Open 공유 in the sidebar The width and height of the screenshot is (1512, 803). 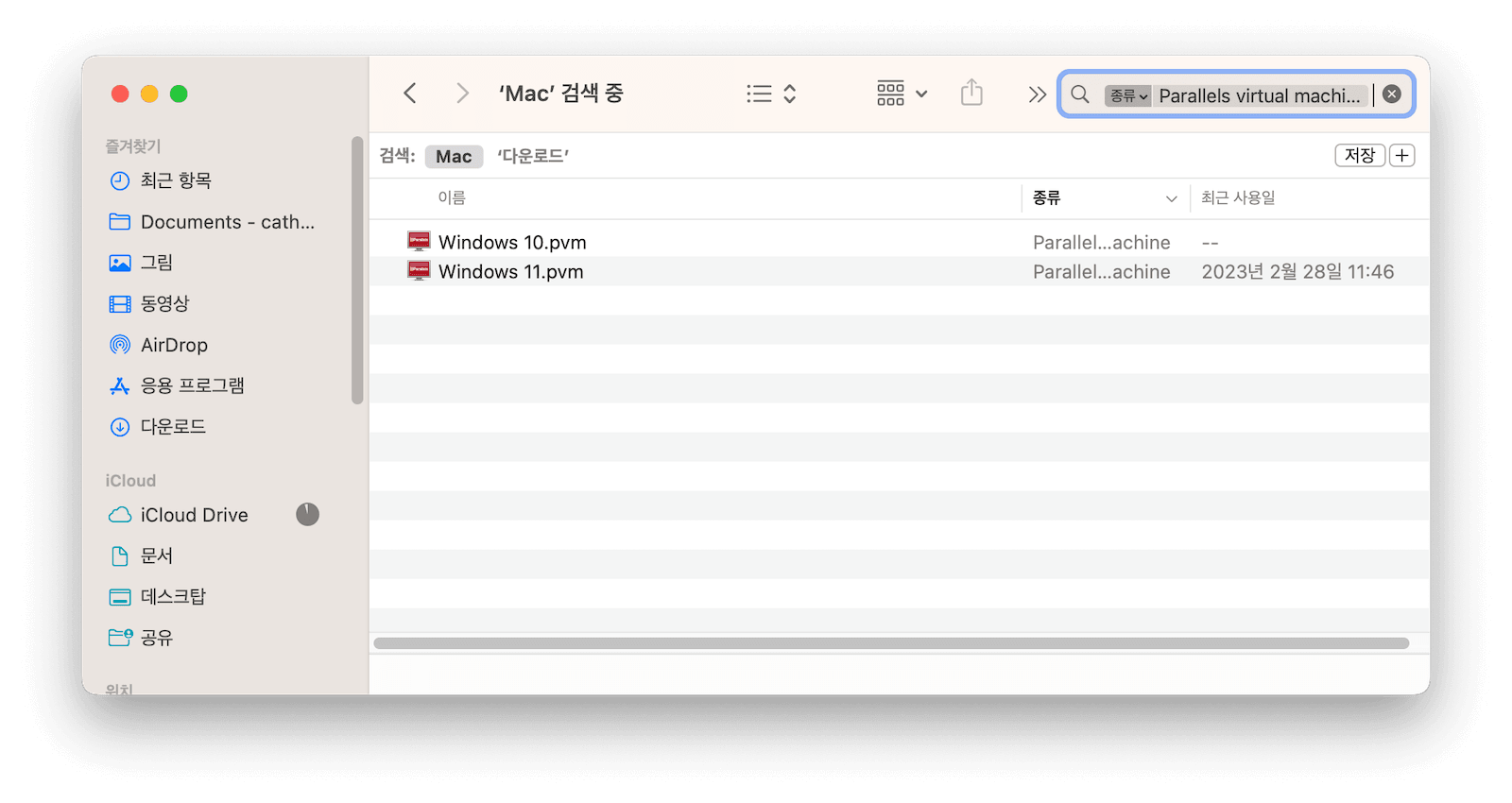[x=157, y=638]
